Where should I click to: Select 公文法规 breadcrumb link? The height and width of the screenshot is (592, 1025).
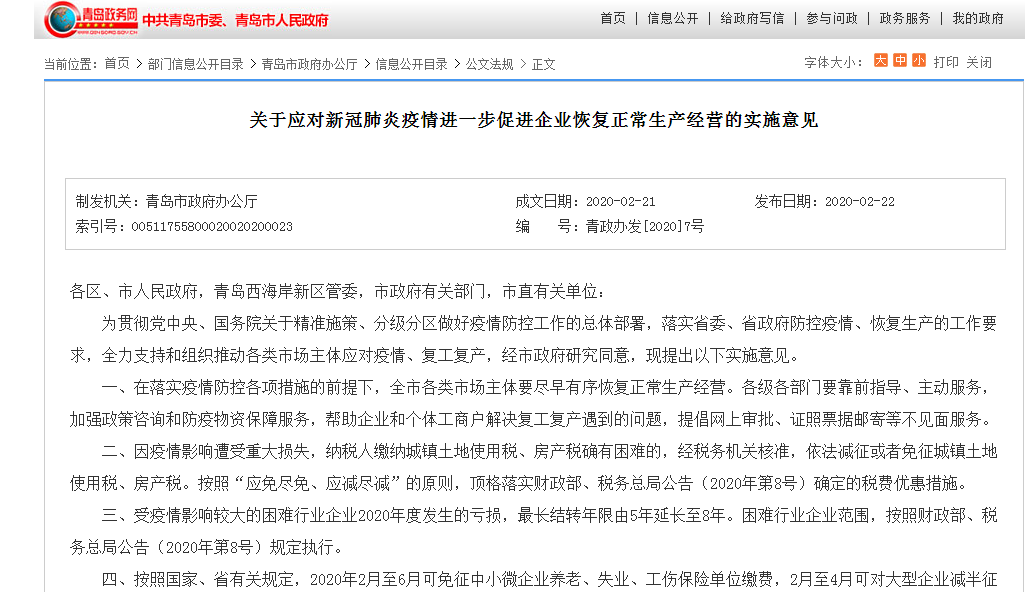tap(489, 64)
